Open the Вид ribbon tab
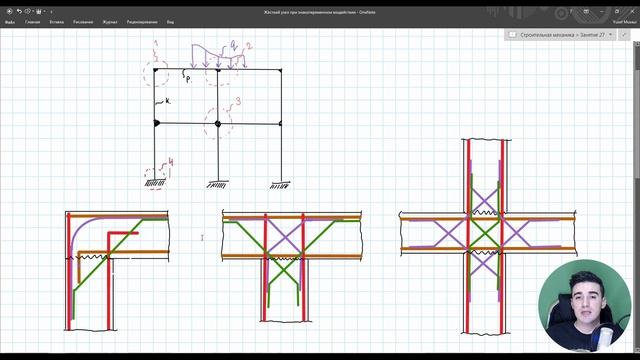Viewport: 640px width, 360px height. click(170, 22)
